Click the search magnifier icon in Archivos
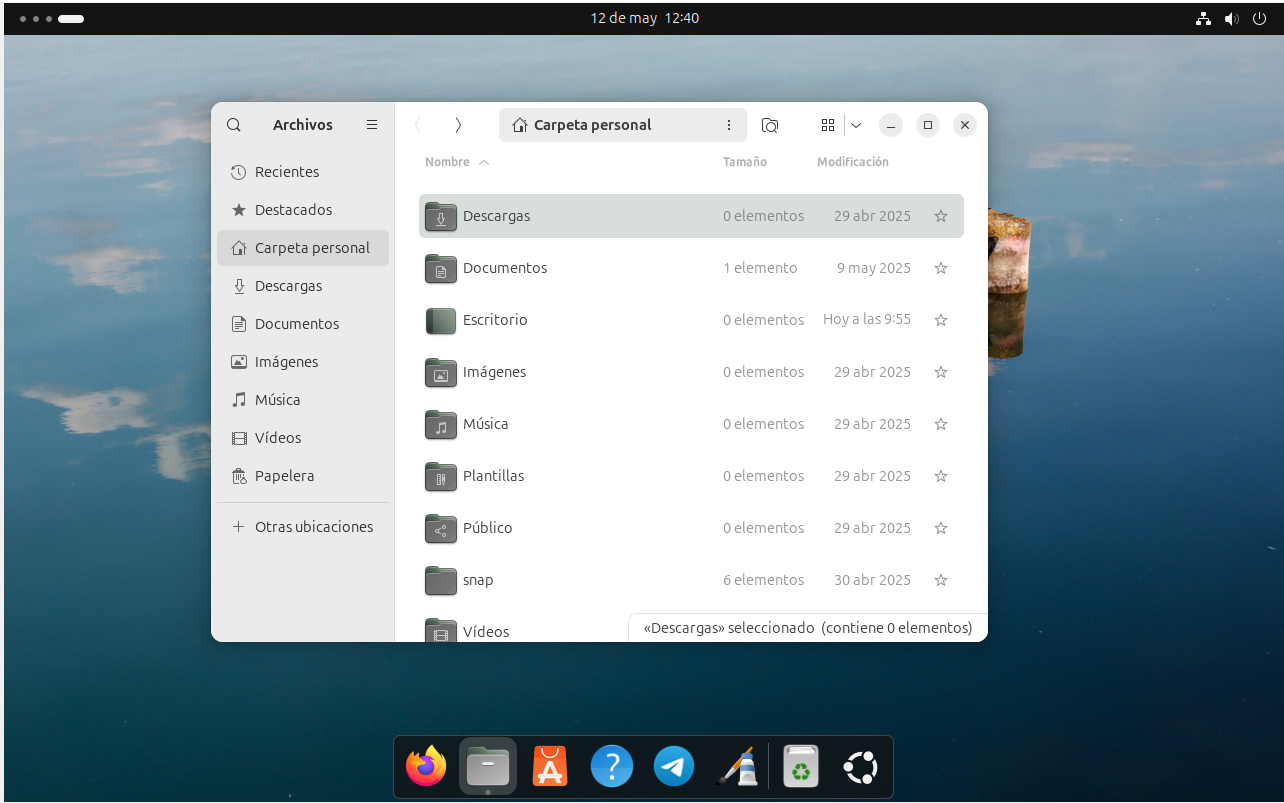The height and width of the screenshot is (803, 1284). click(x=234, y=125)
